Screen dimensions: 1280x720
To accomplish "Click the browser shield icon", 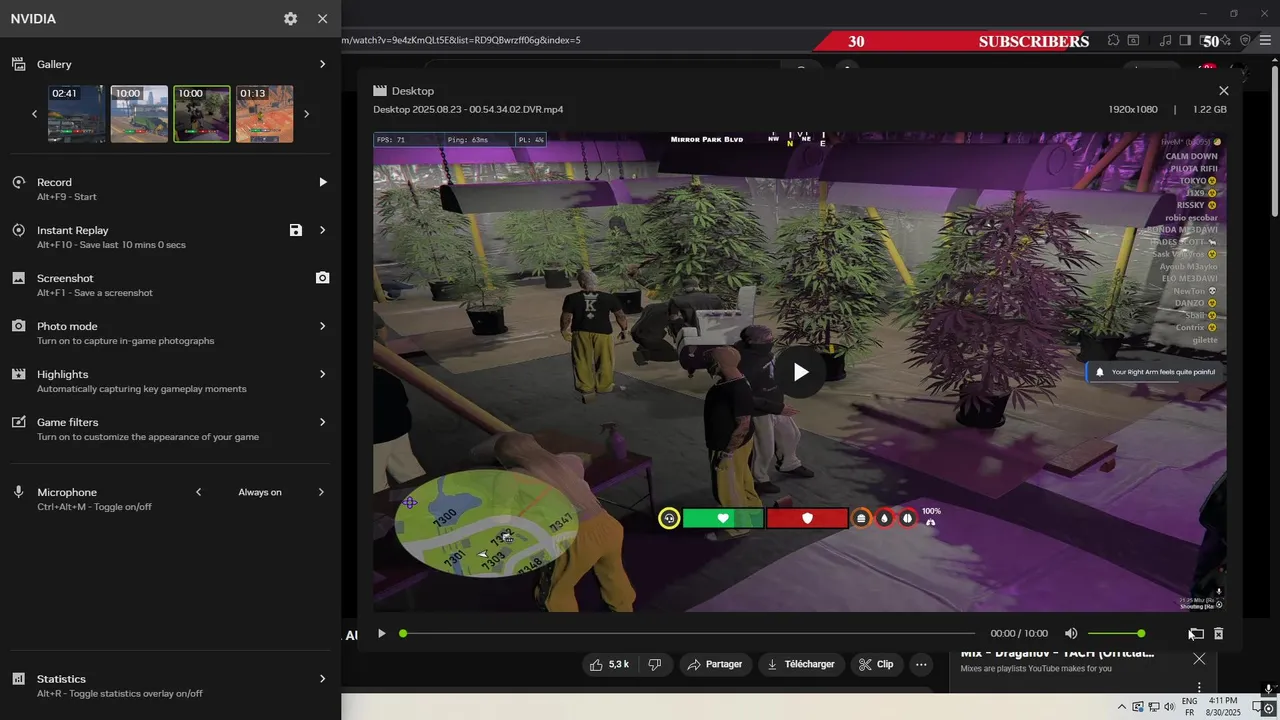I will pyautogui.click(x=1245, y=40).
